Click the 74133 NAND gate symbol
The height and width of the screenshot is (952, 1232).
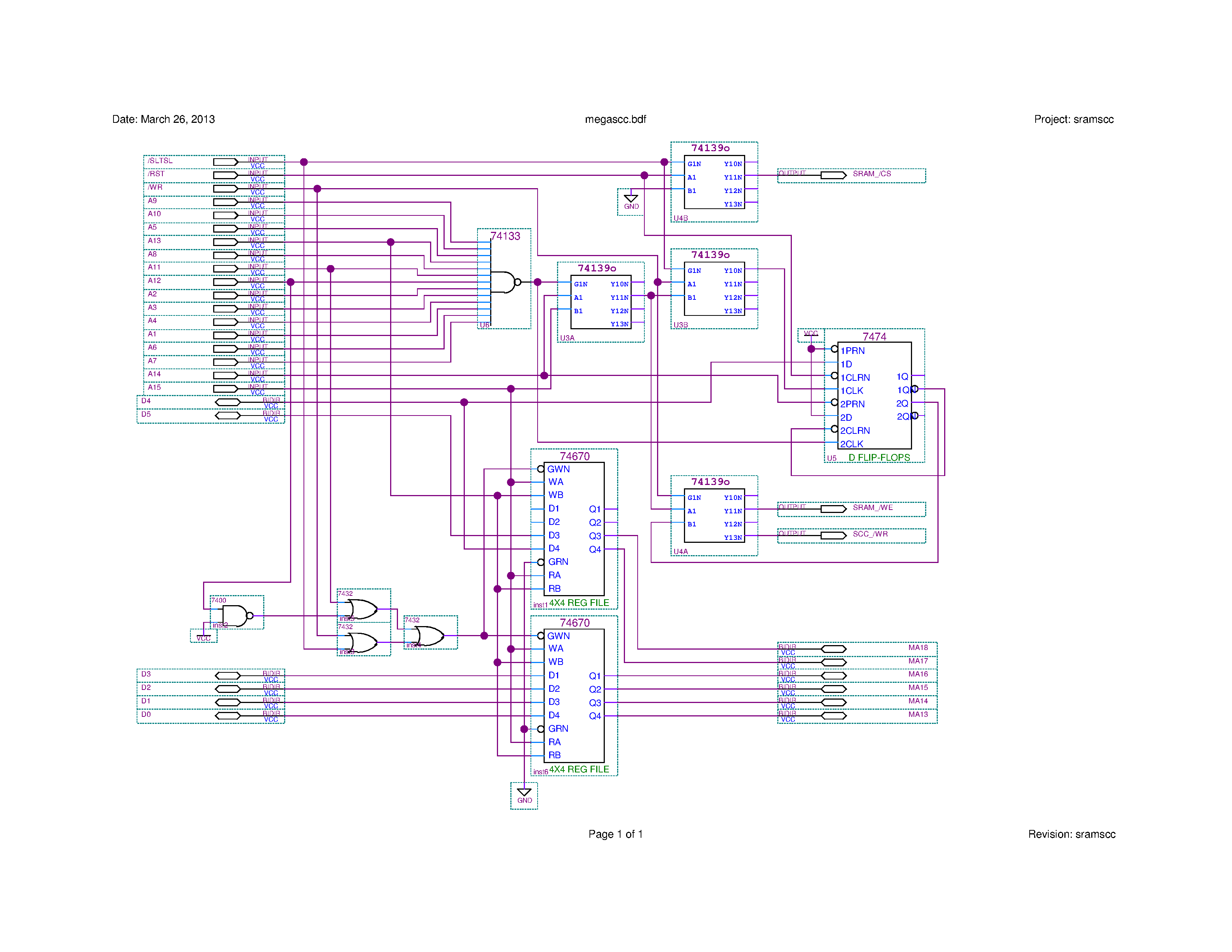[x=505, y=282]
